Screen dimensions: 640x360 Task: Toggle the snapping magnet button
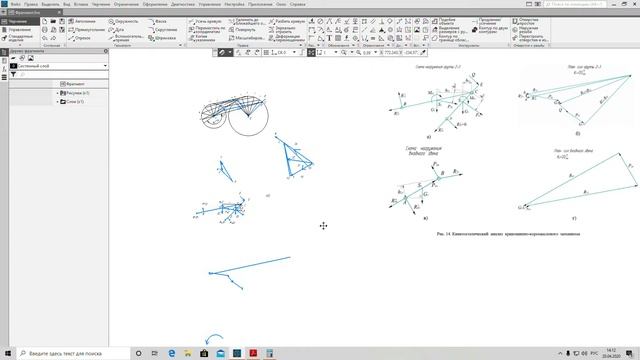point(221,53)
